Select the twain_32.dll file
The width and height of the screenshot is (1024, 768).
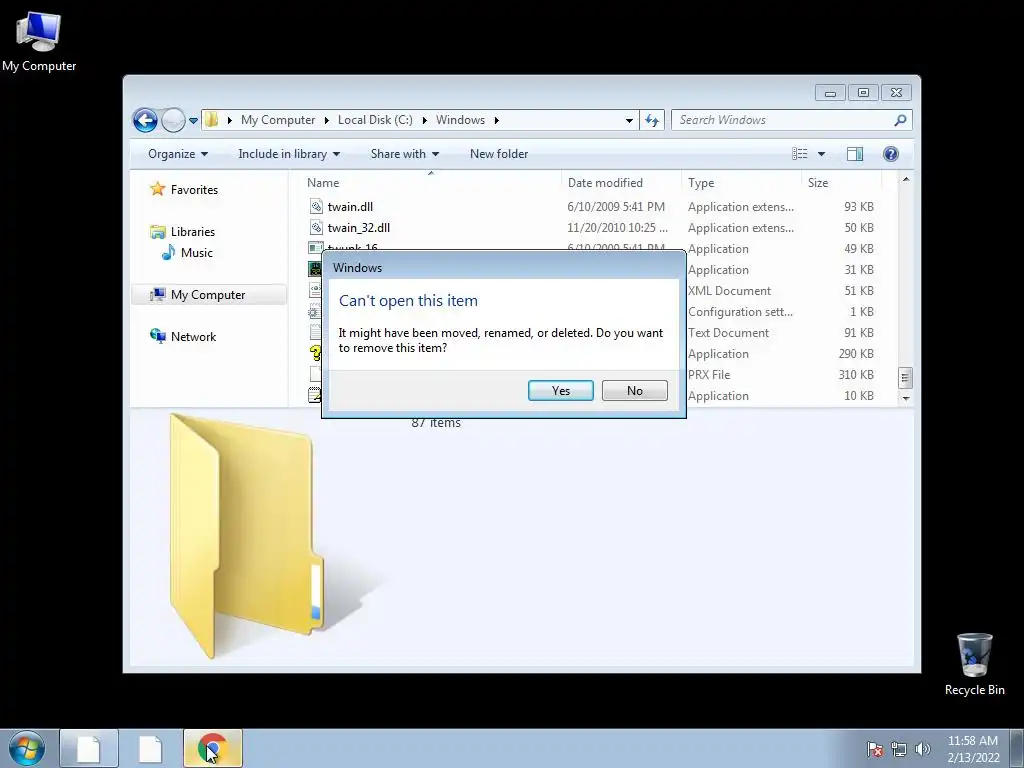click(x=359, y=228)
